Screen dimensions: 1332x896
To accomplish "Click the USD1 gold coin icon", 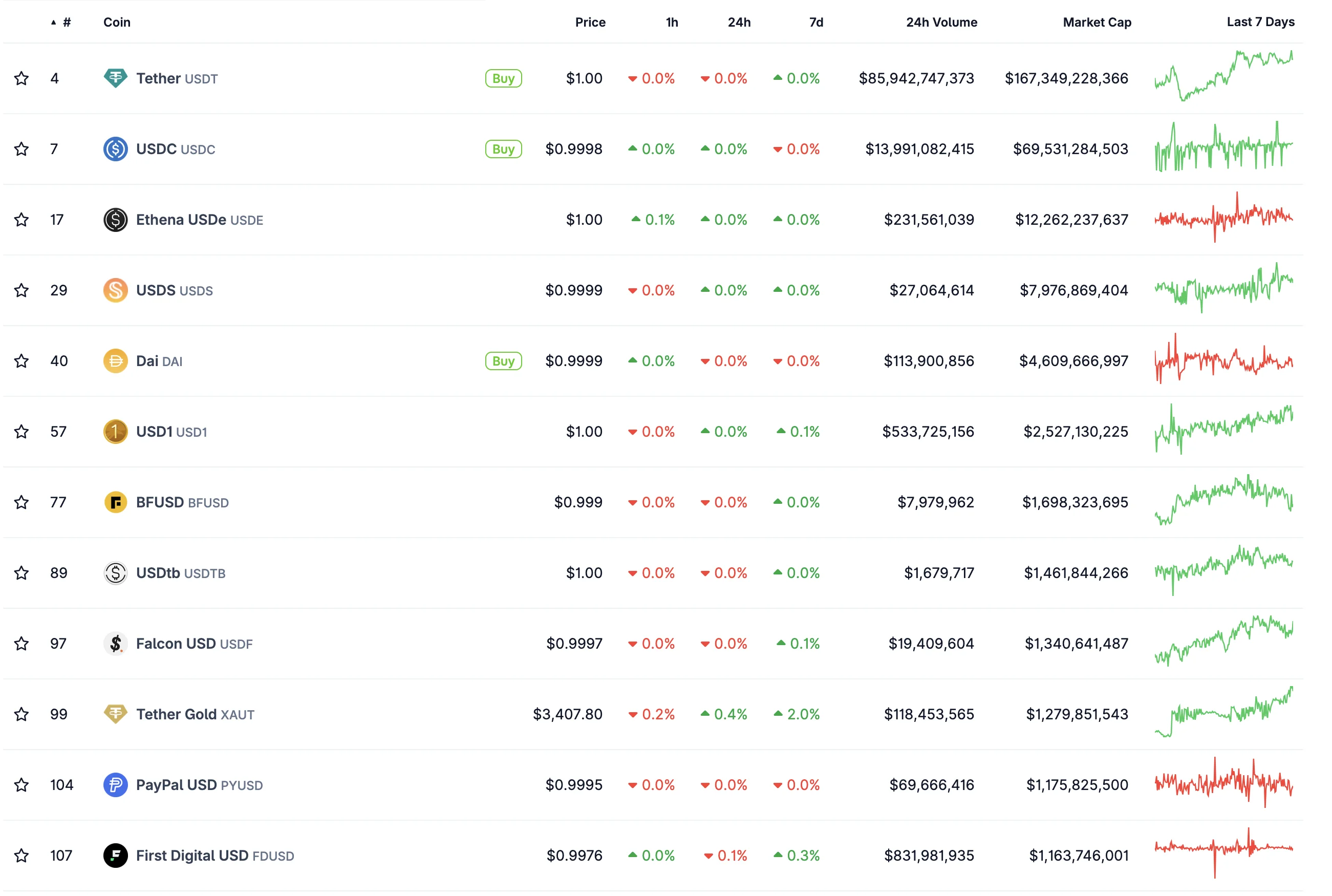I will click(116, 432).
